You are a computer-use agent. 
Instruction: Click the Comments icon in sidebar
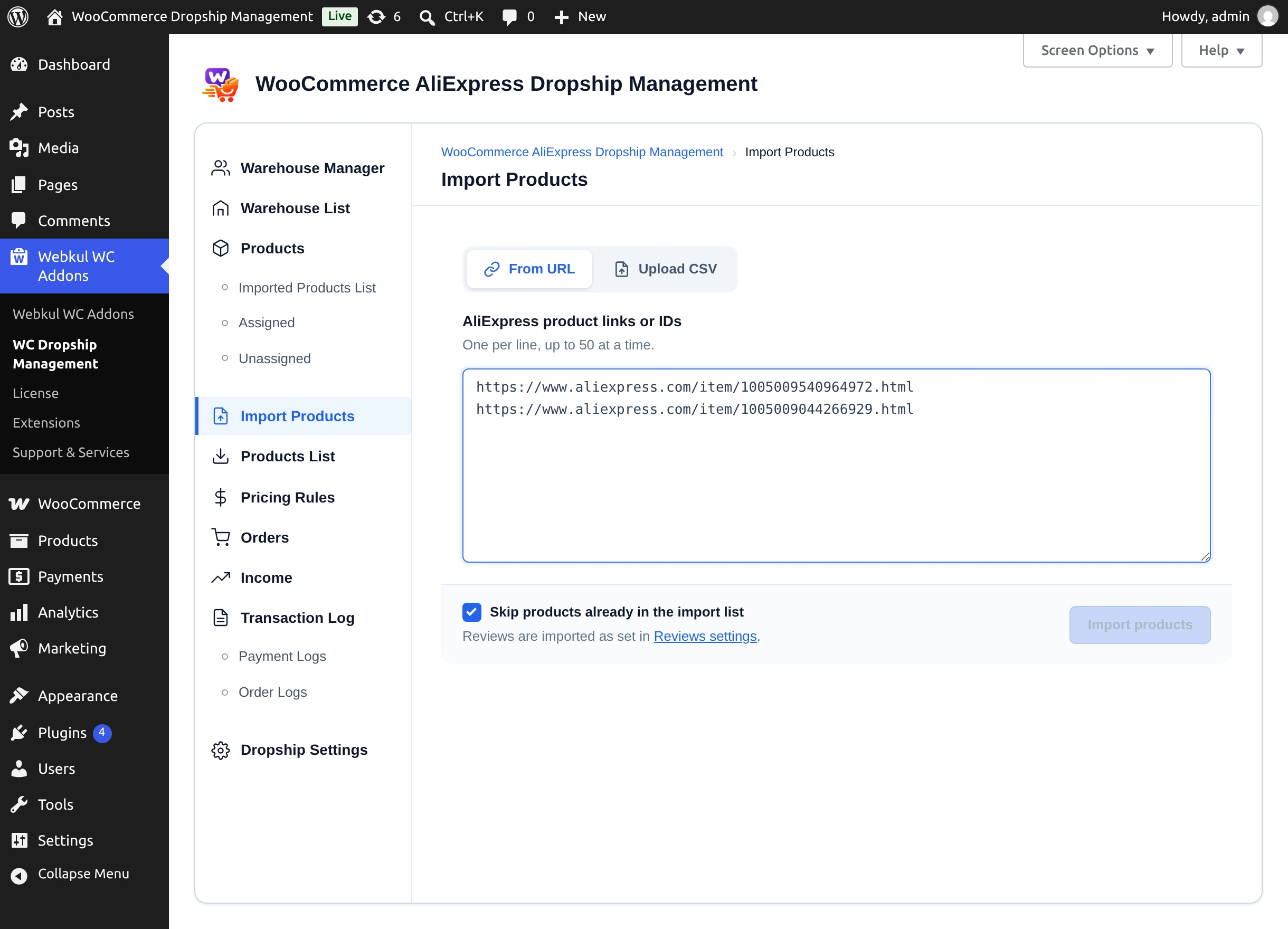[19, 220]
